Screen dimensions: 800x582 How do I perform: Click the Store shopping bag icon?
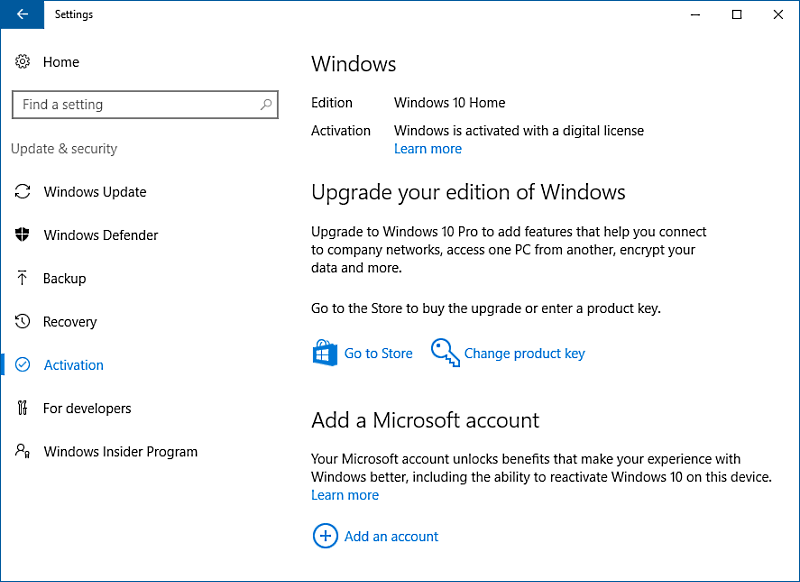coord(325,353)
